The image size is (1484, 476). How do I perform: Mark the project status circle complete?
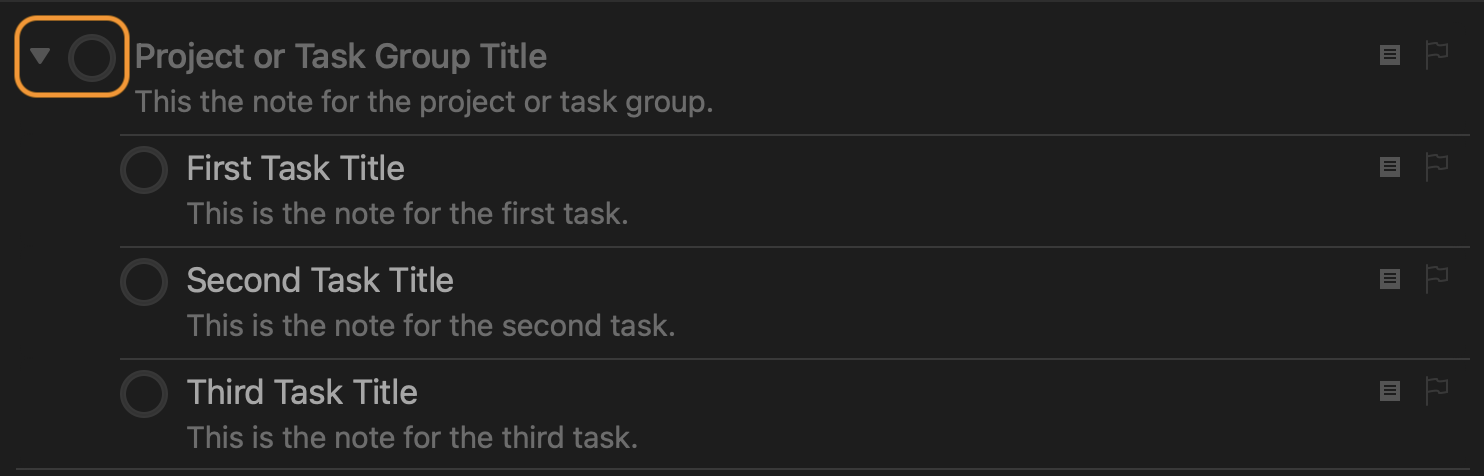tap(92, 58)
